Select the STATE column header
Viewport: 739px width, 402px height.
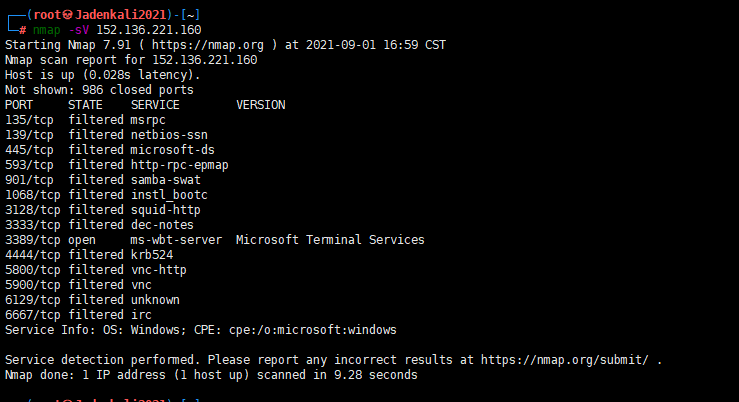(85, 105)
